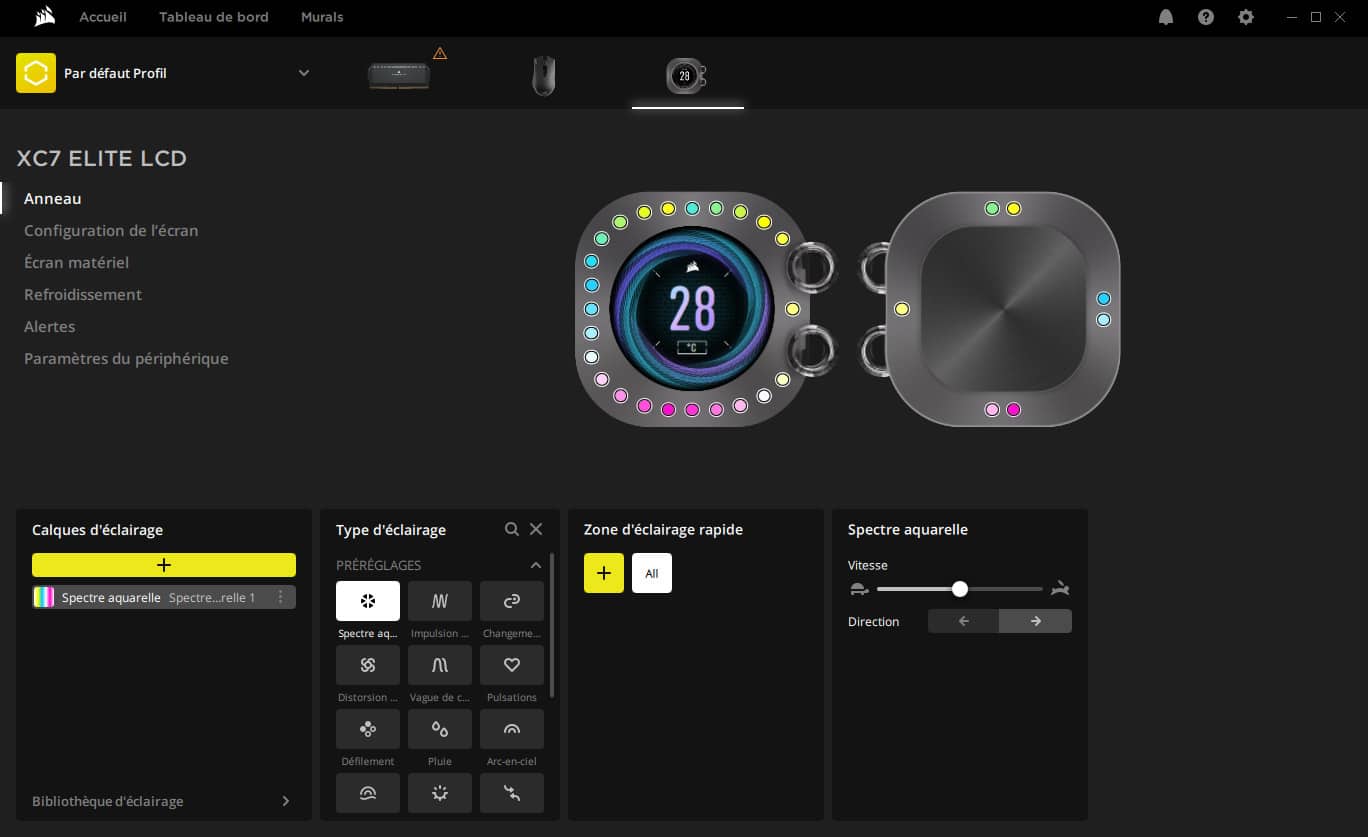The width and height of the screenshot is (1368, 837).
Task: Open the Murals tab
Action: tap(322, 17)
